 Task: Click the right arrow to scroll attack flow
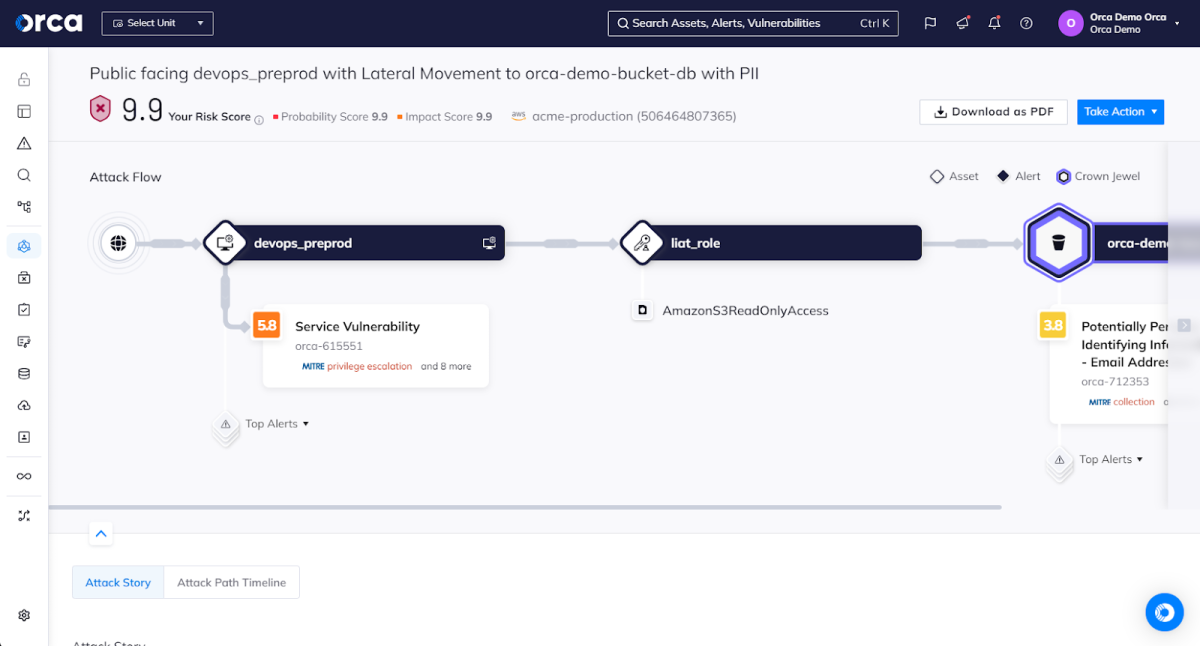(1184, 325)
